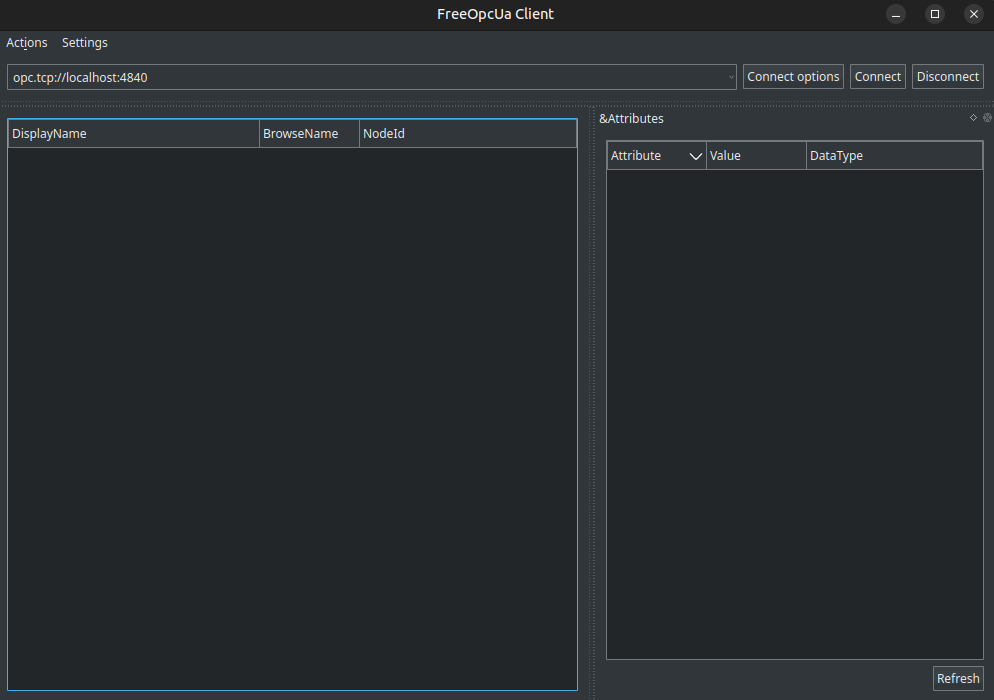Close the FreeOpcUa Client window
The width and height of the screenshot is (994, 700).
tap(974, 14)
